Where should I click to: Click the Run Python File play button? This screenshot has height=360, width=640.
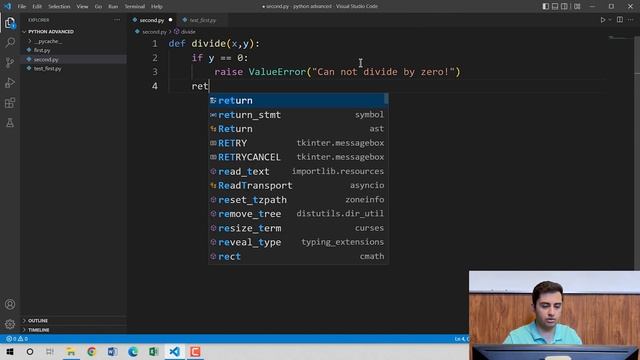(602, 20)
